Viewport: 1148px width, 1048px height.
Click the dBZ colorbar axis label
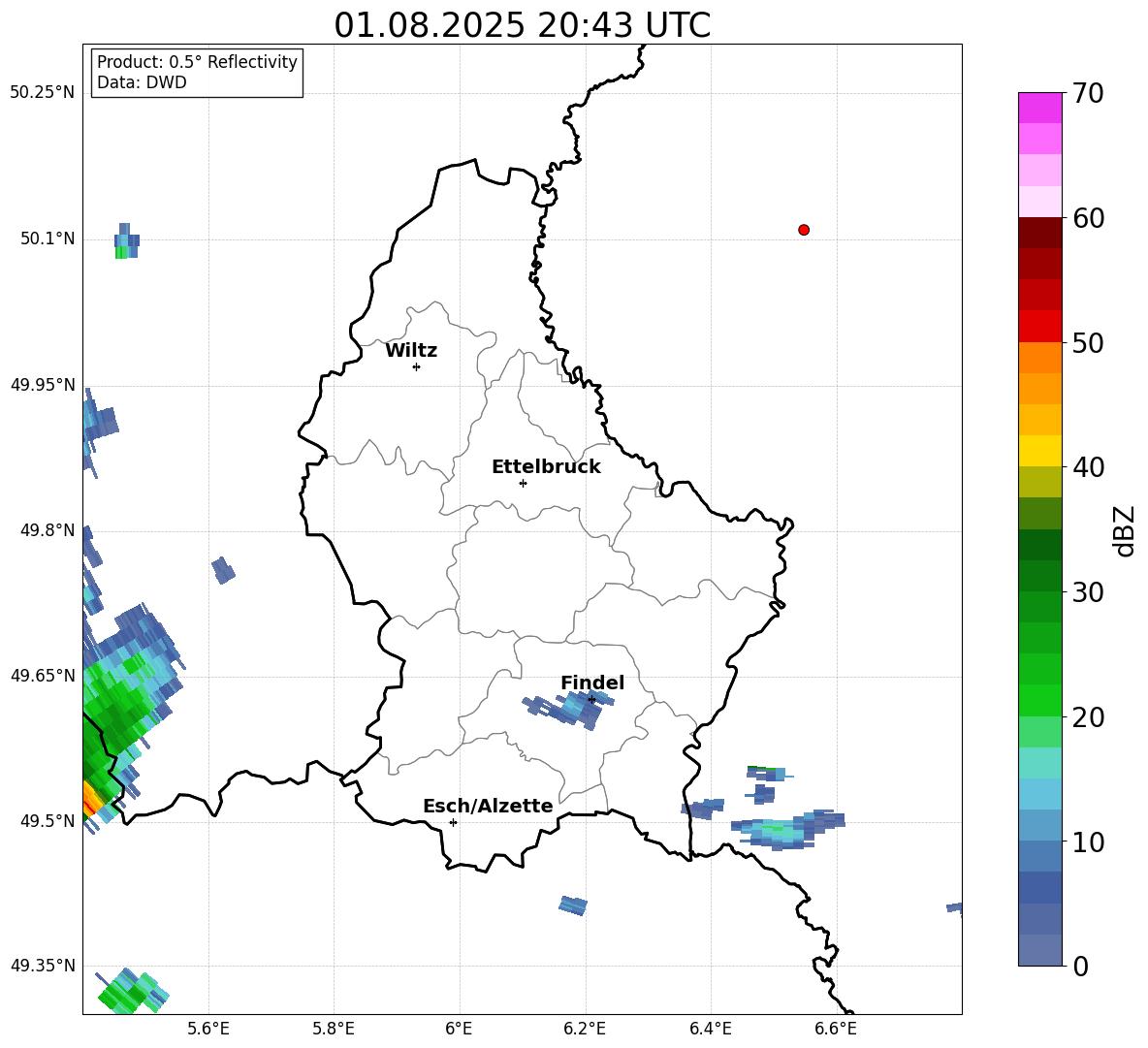click(1125, 530)
